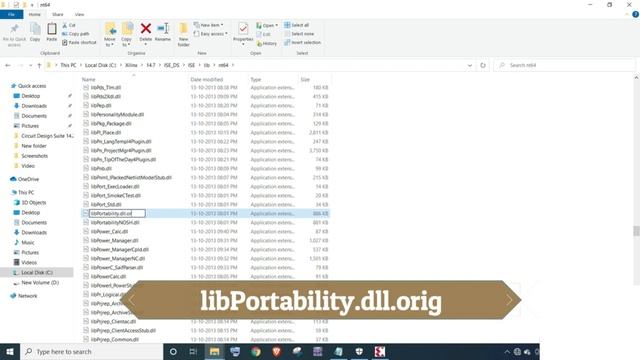The image size is (640, 360).
Task: Open the Properties icon with checkmark
Action: point(243,29)
